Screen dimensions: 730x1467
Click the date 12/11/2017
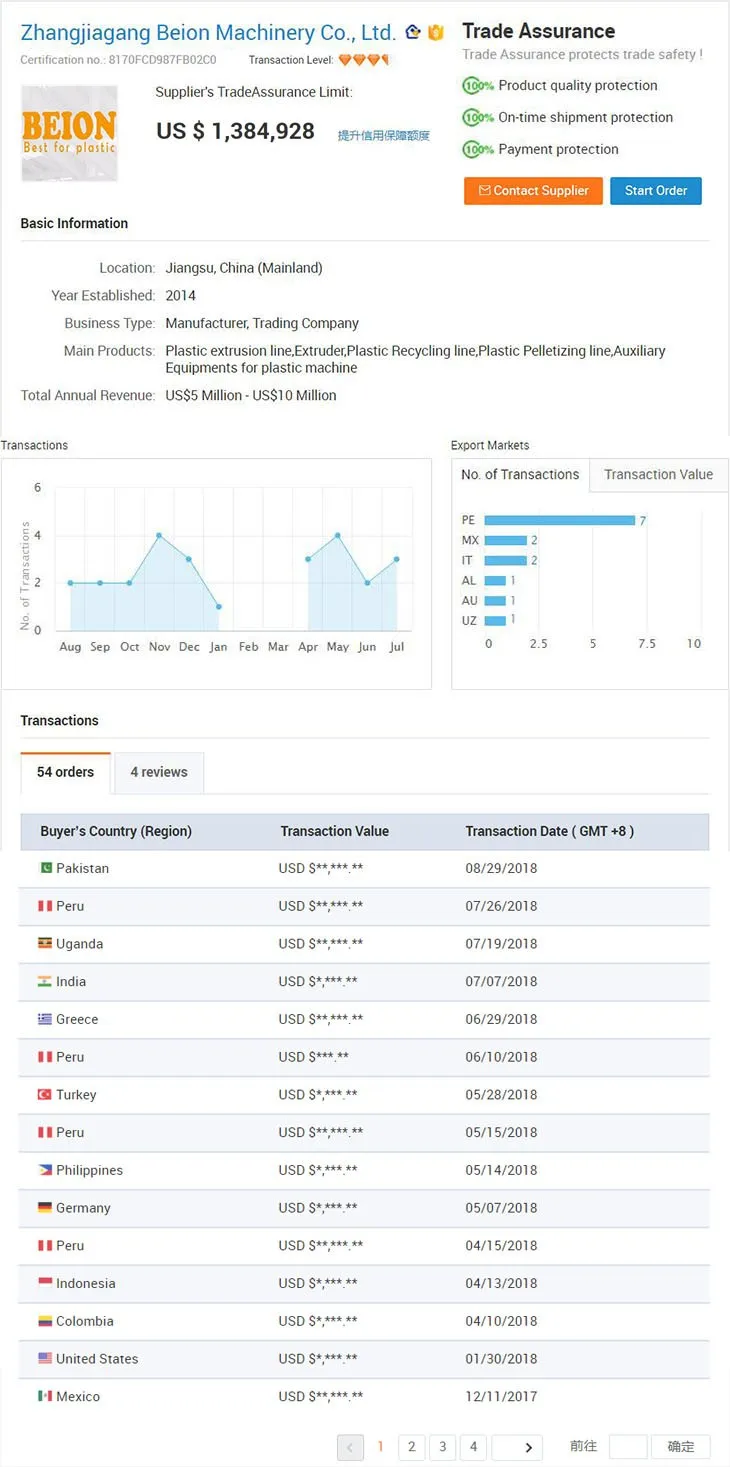click(x=501, y=1396)
